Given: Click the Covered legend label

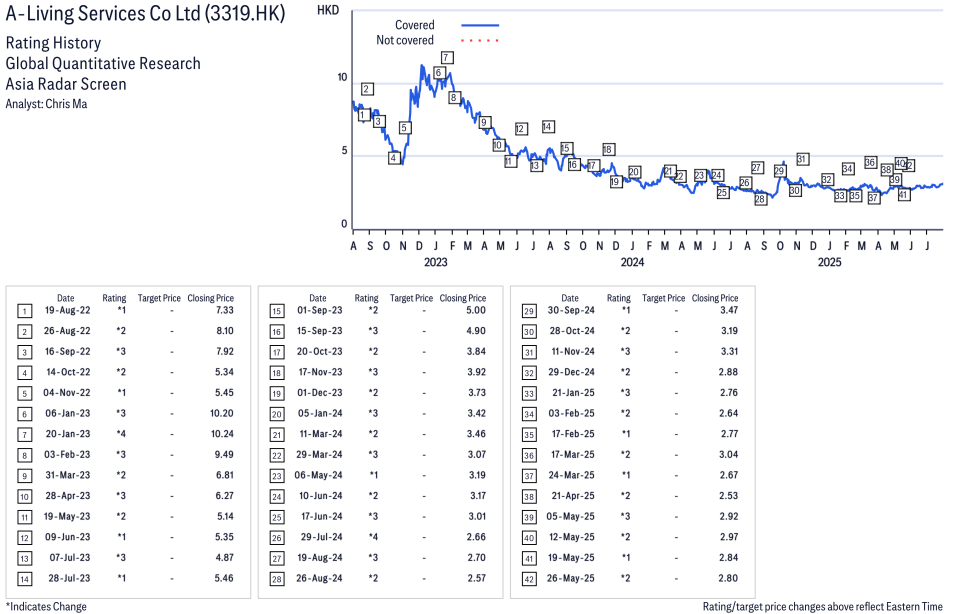Looking at the screenshot, I should [x=414, y=25].
